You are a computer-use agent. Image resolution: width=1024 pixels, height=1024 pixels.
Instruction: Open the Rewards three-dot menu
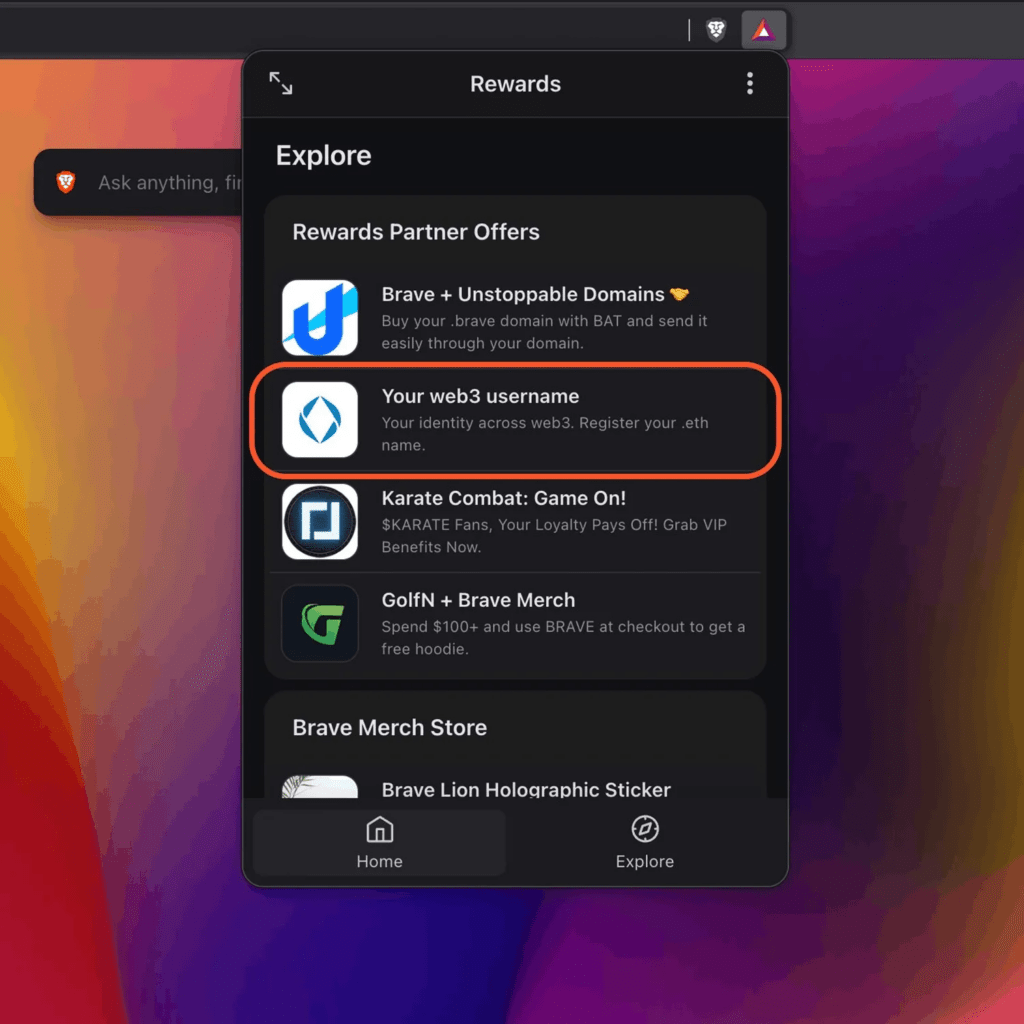[x=750, y=84]
